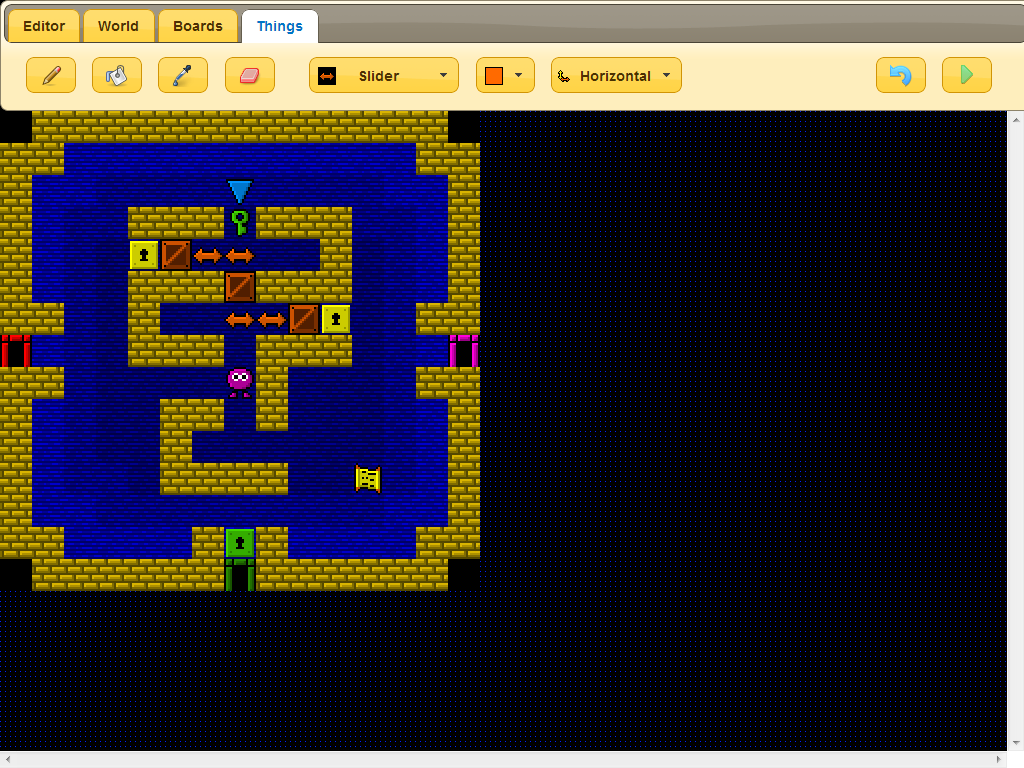Viewport: 1024px width, 768px height.
Task: Select the Things tab
Action: 280,26
